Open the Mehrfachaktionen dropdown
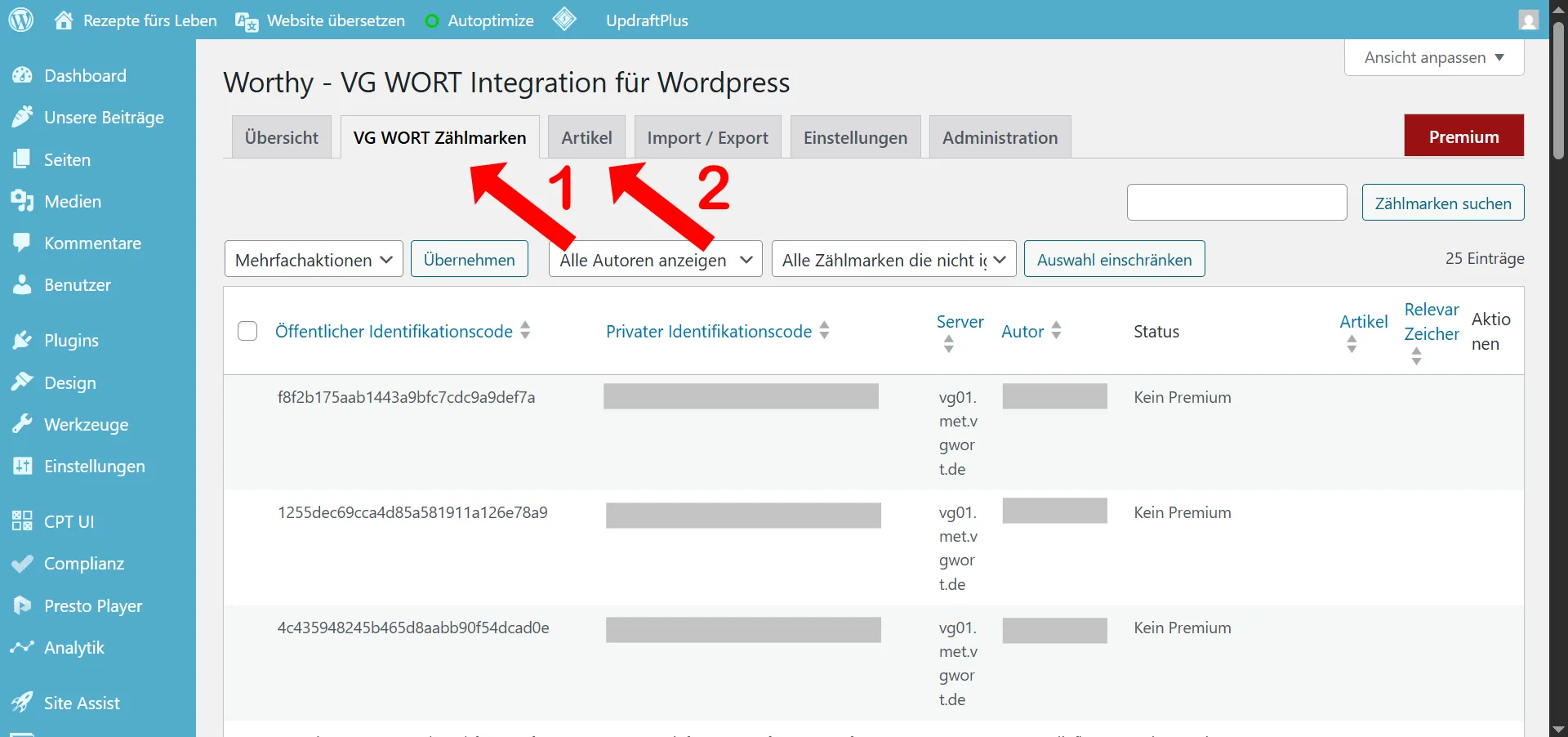Viewport: 1568px width, 737px height. (314, 260)
